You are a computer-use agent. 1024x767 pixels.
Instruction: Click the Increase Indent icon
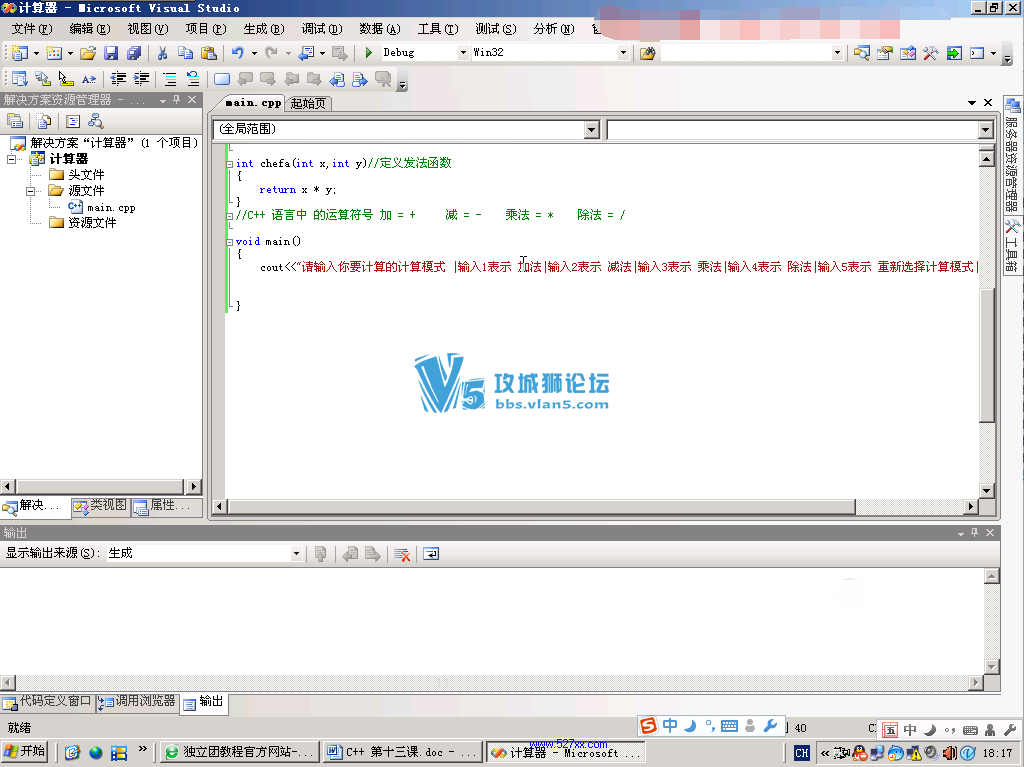pyautogui.click(x=141, y=79)
